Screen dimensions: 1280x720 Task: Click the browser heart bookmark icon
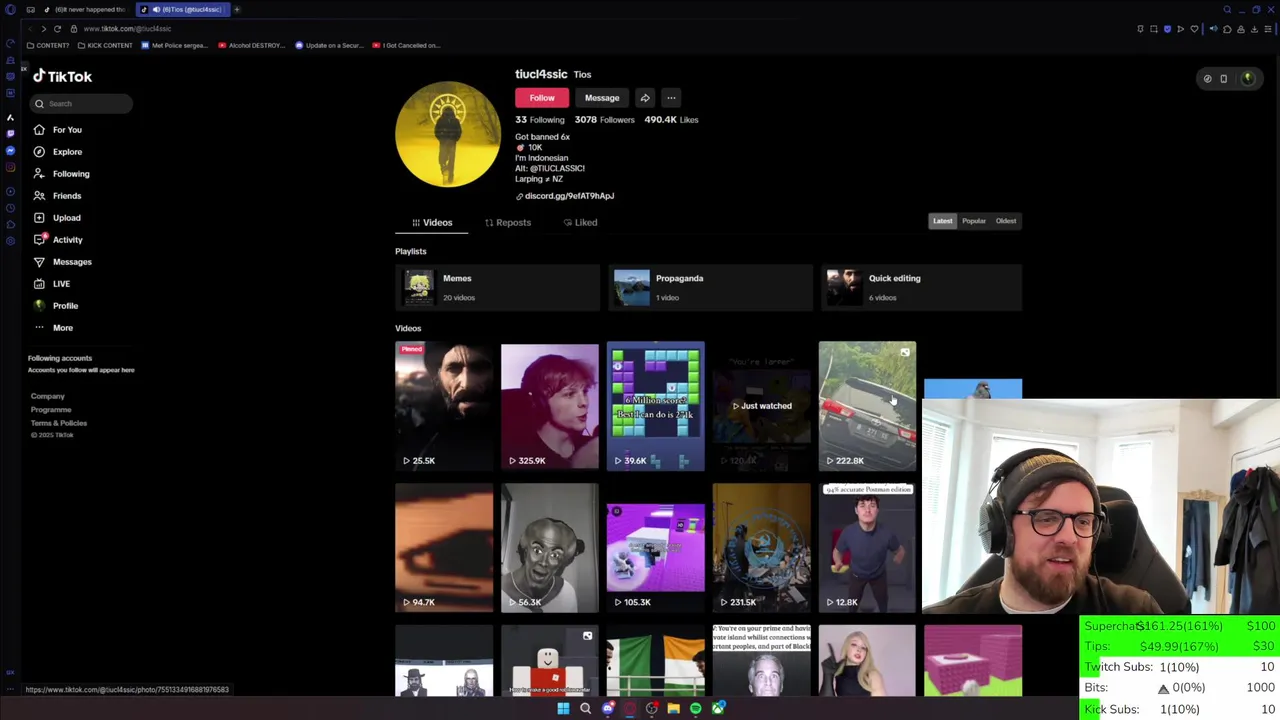(1194, 29)
